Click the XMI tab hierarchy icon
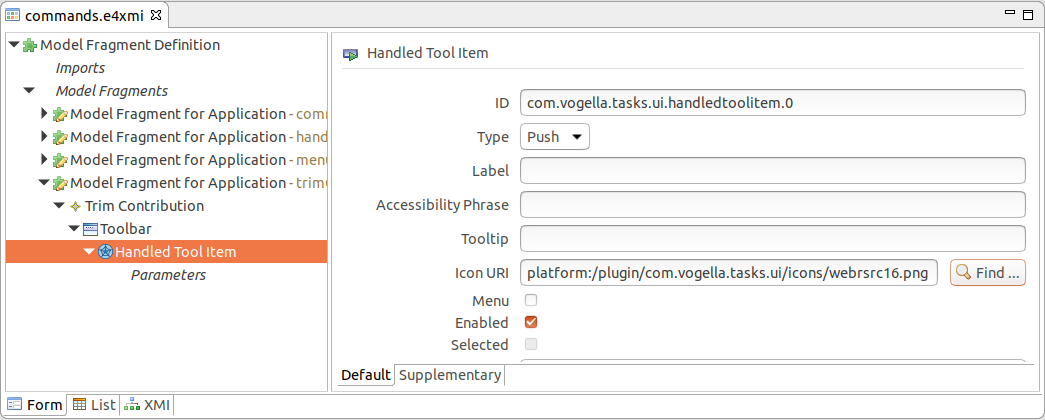The height and width of the screenshot is (420, 1045). 133,404
